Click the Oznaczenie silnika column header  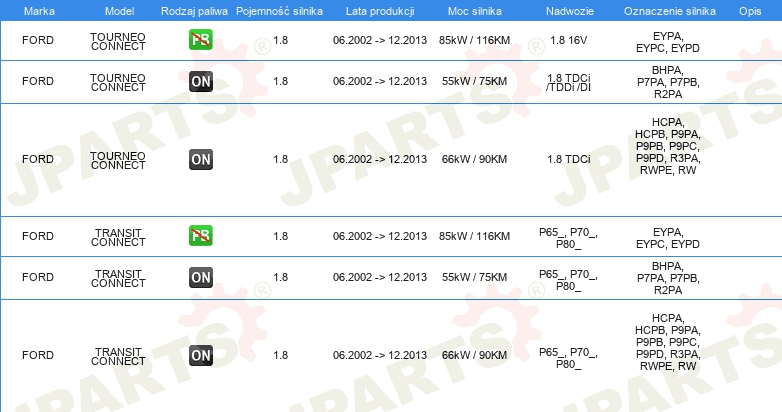[x=670, y=11]
